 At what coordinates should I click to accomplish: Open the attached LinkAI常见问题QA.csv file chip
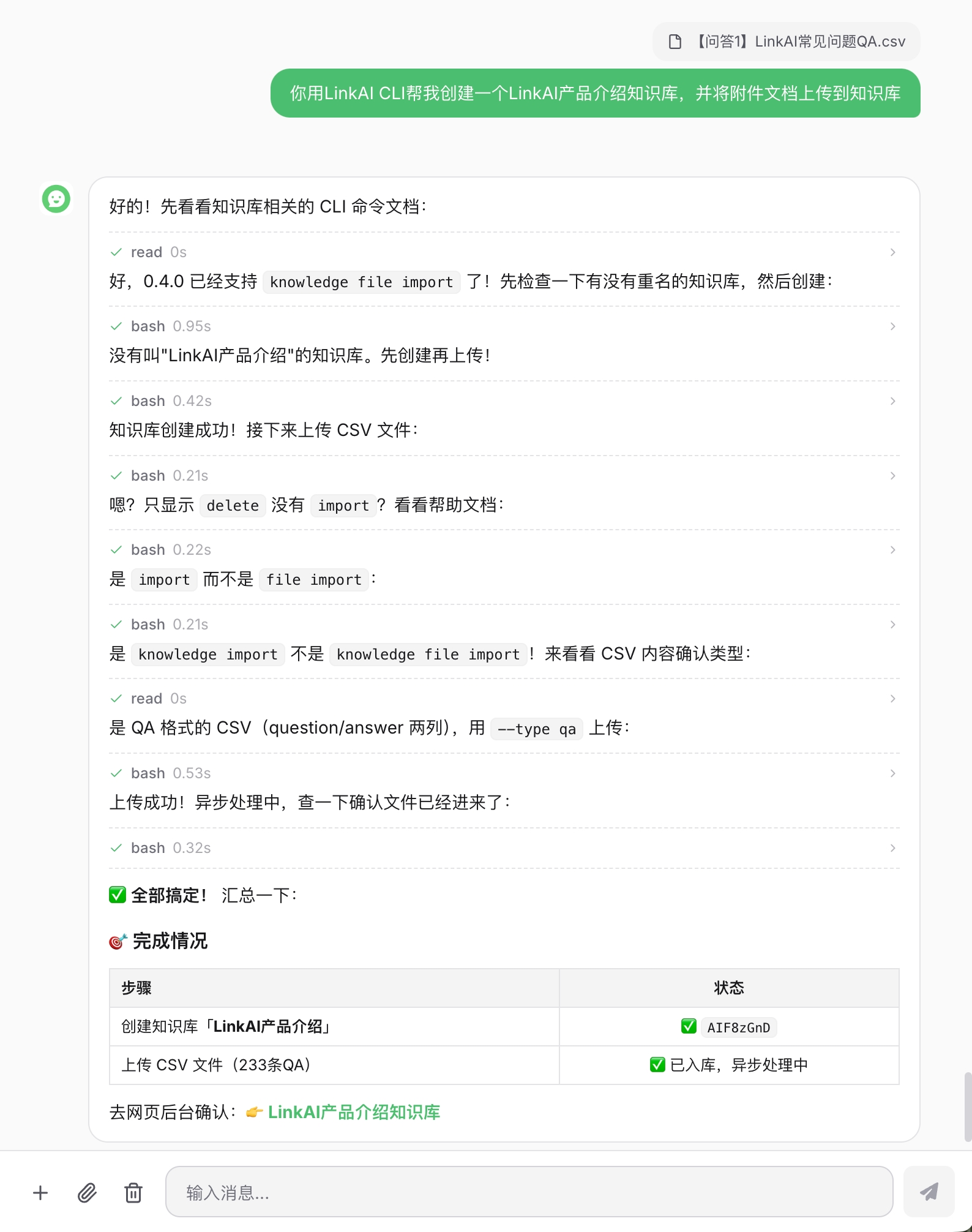point(787,42)
